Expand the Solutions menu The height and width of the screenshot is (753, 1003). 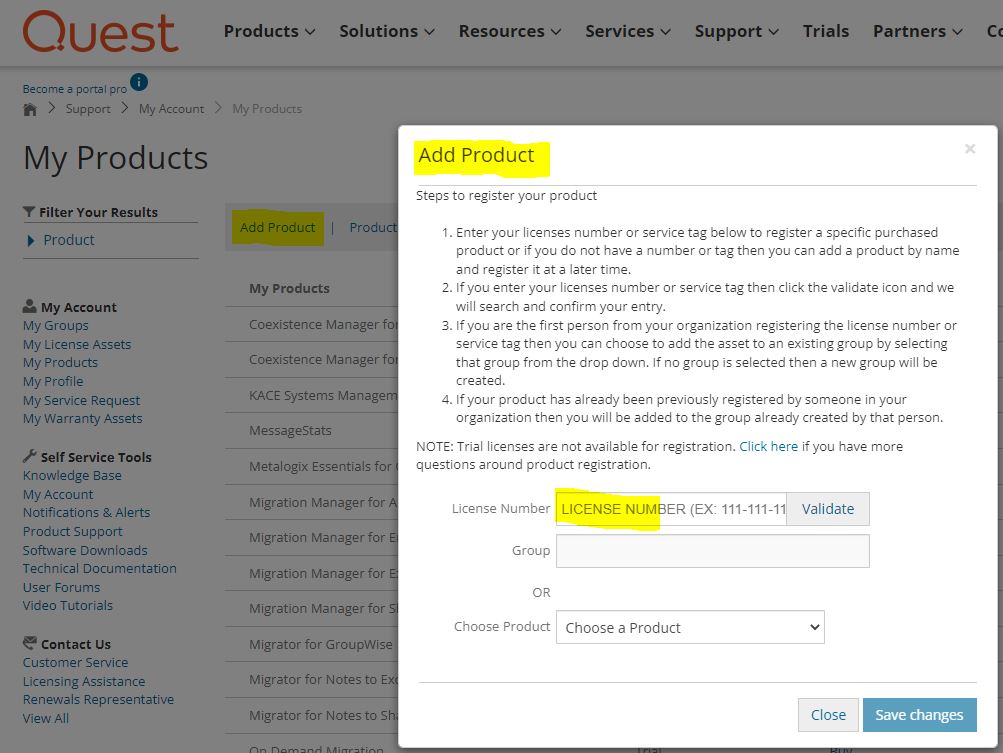click(x=386, y=32)
